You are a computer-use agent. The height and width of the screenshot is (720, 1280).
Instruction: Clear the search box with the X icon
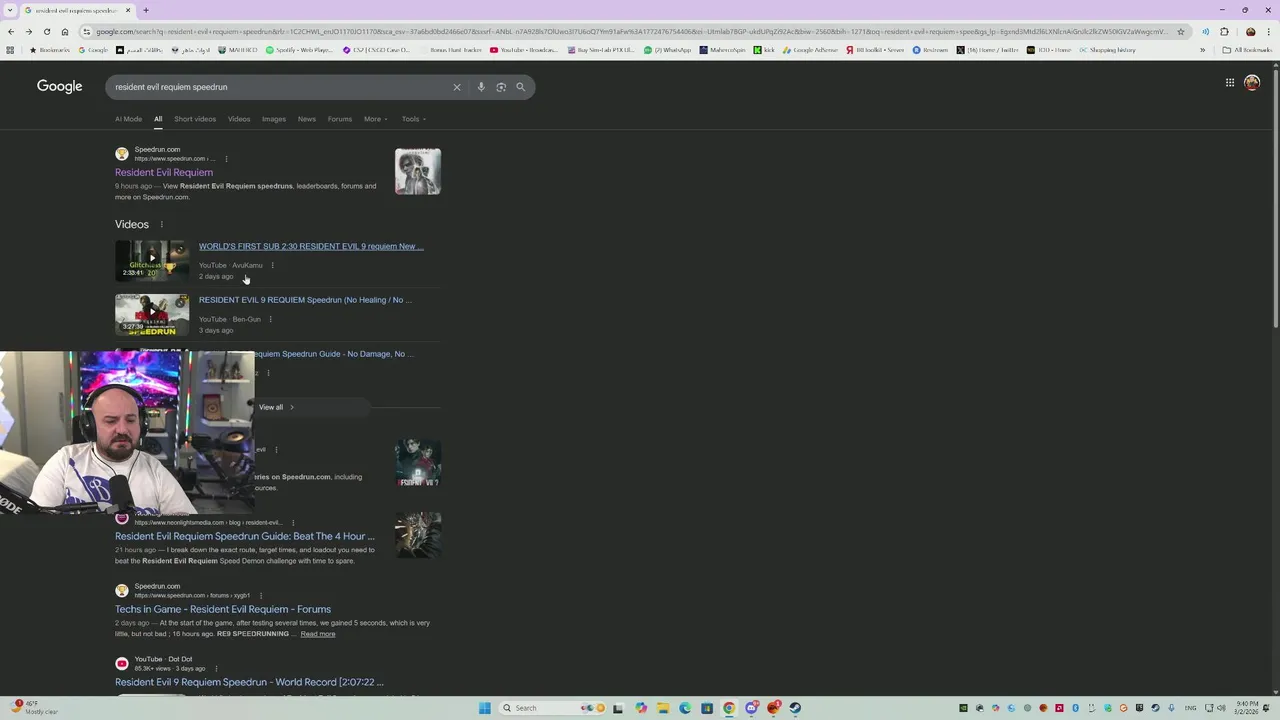457,87
